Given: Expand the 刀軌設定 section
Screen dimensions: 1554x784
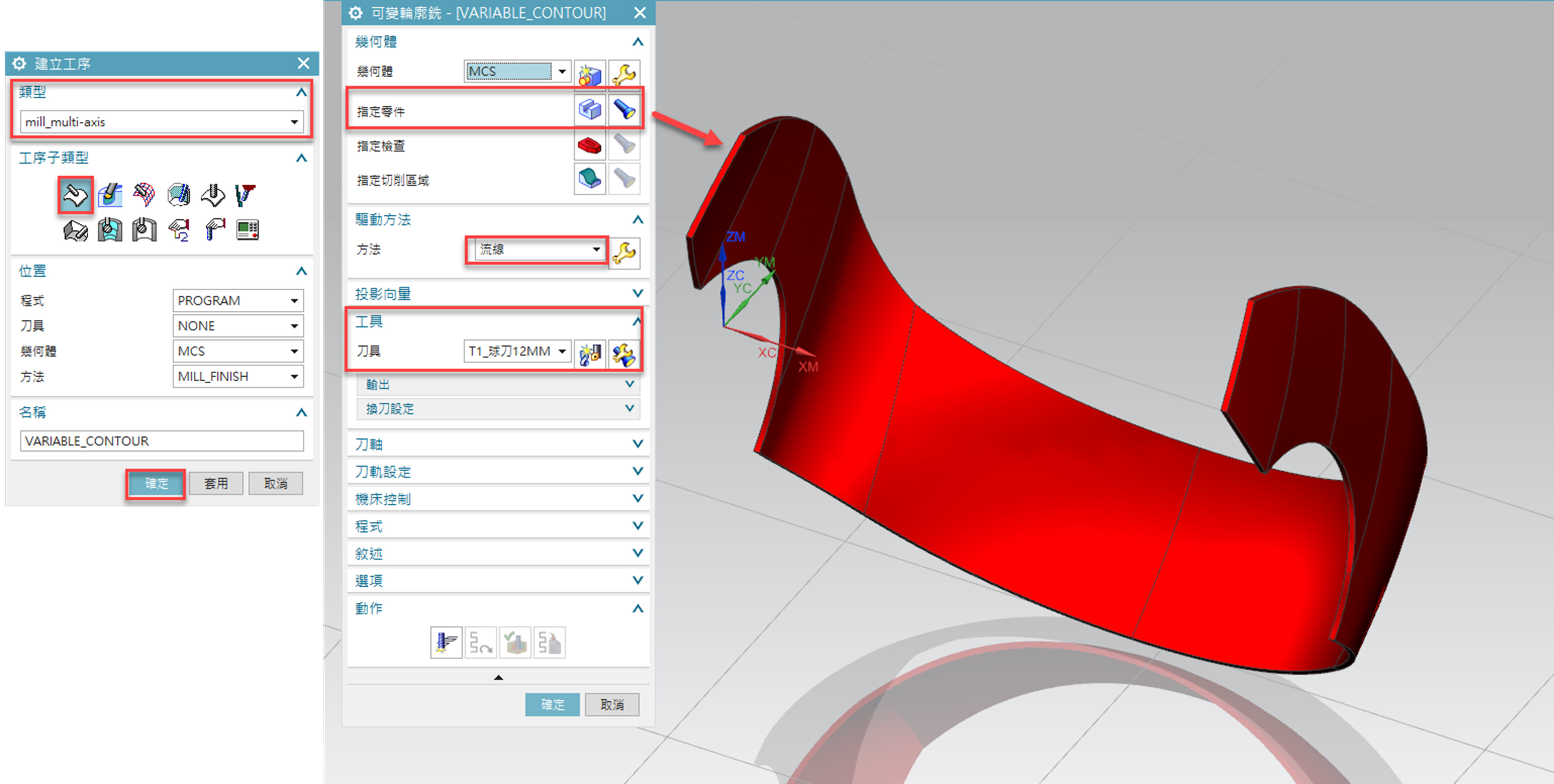Looking at the screenshot, I should [x=638, y=471].
